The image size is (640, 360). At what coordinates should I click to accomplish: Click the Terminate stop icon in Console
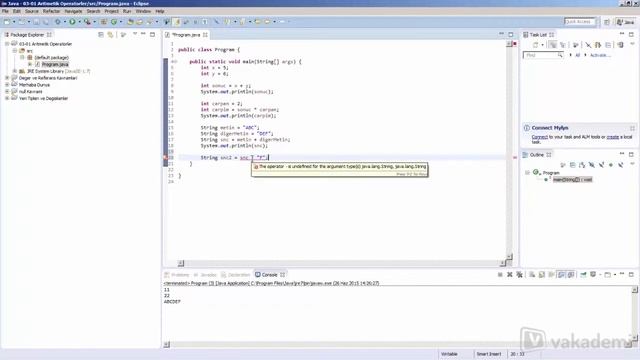pyautogui.click(x=500, y=275)
